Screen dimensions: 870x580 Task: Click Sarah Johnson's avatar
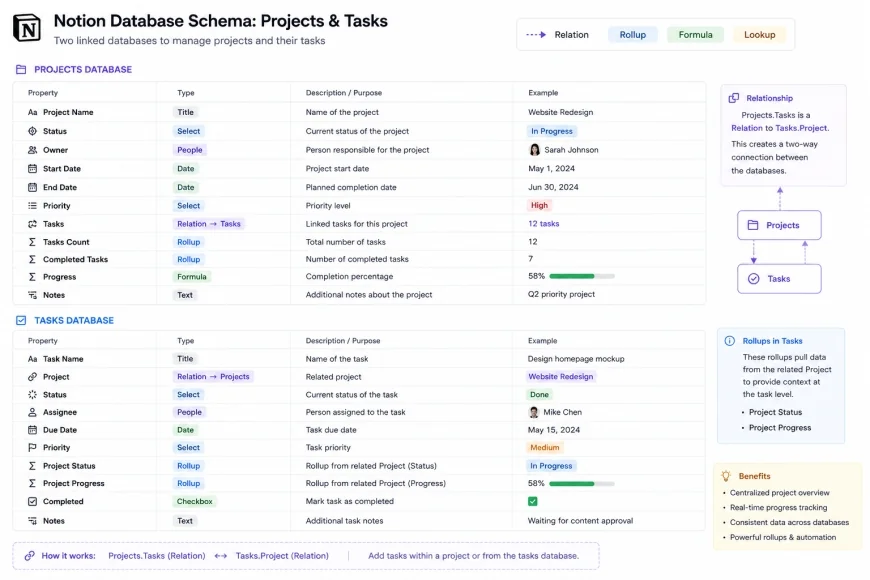click(534, 150)
